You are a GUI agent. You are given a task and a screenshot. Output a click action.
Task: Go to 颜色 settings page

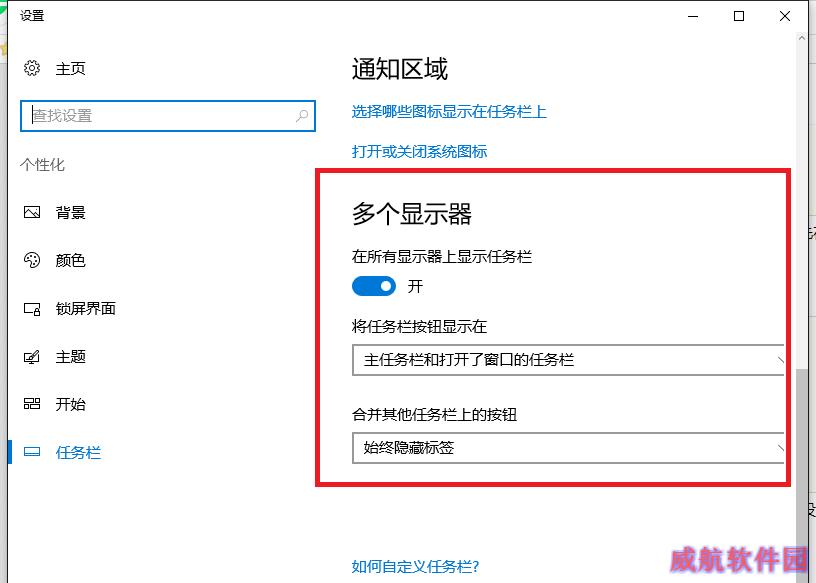tap(70, 260)
